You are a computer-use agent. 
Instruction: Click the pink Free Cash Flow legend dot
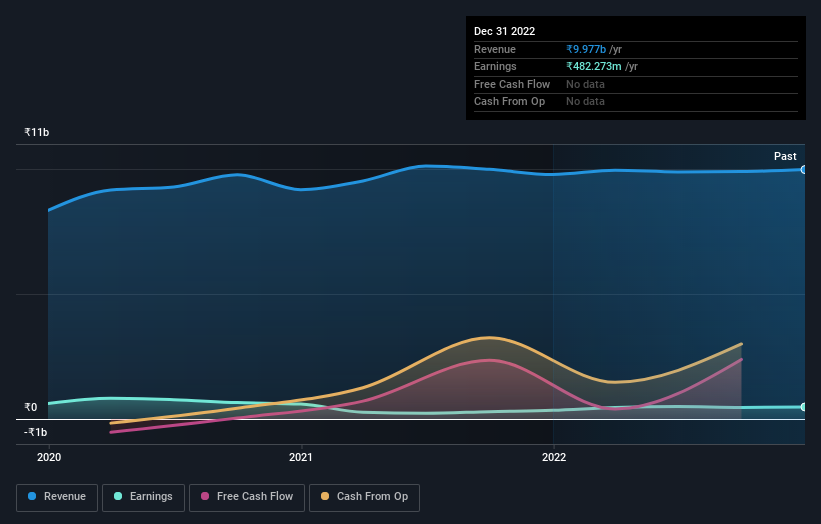click(x=205, y=496)
